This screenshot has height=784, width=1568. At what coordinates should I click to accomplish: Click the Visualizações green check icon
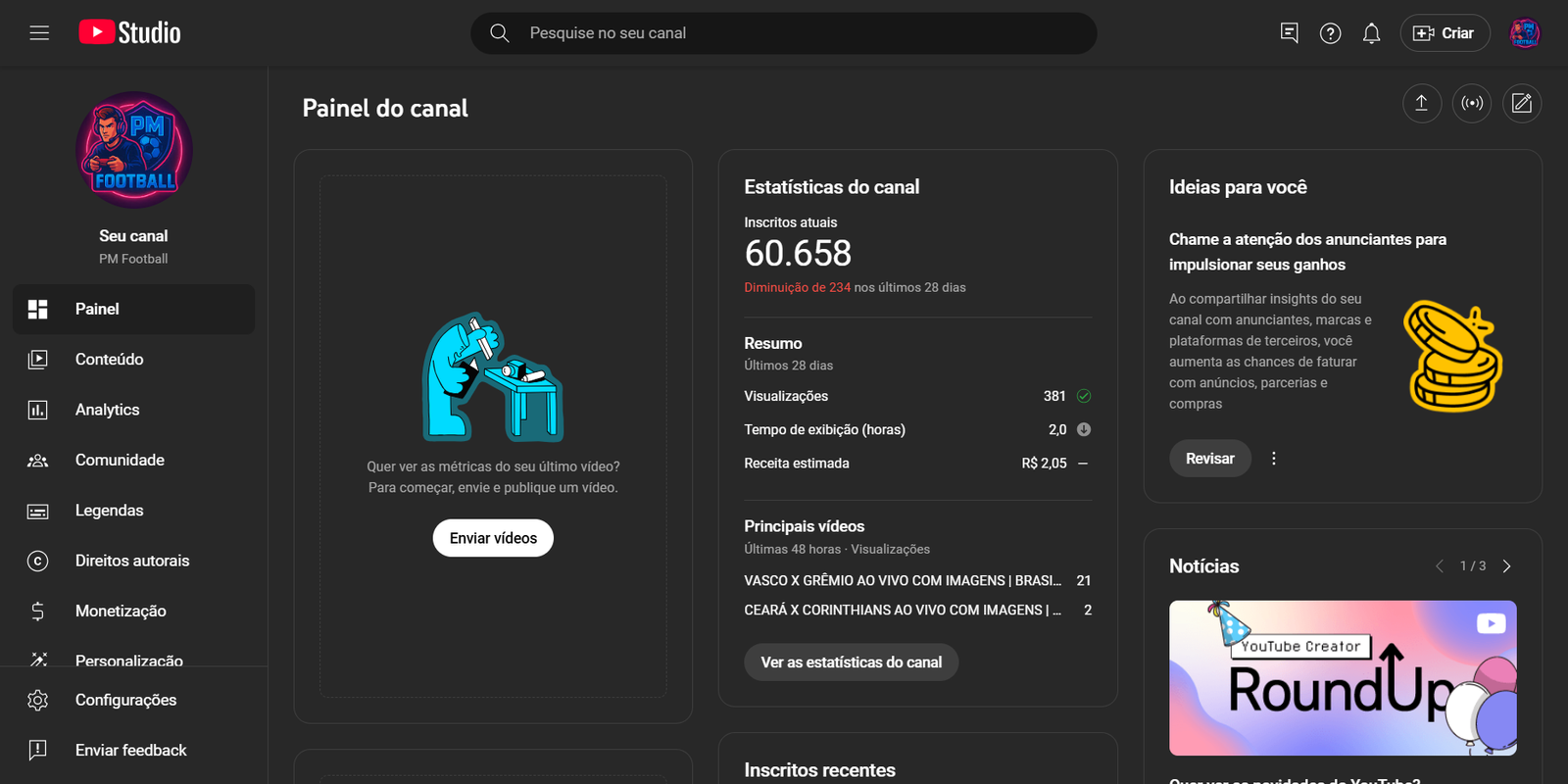(x=1084, y=396)
